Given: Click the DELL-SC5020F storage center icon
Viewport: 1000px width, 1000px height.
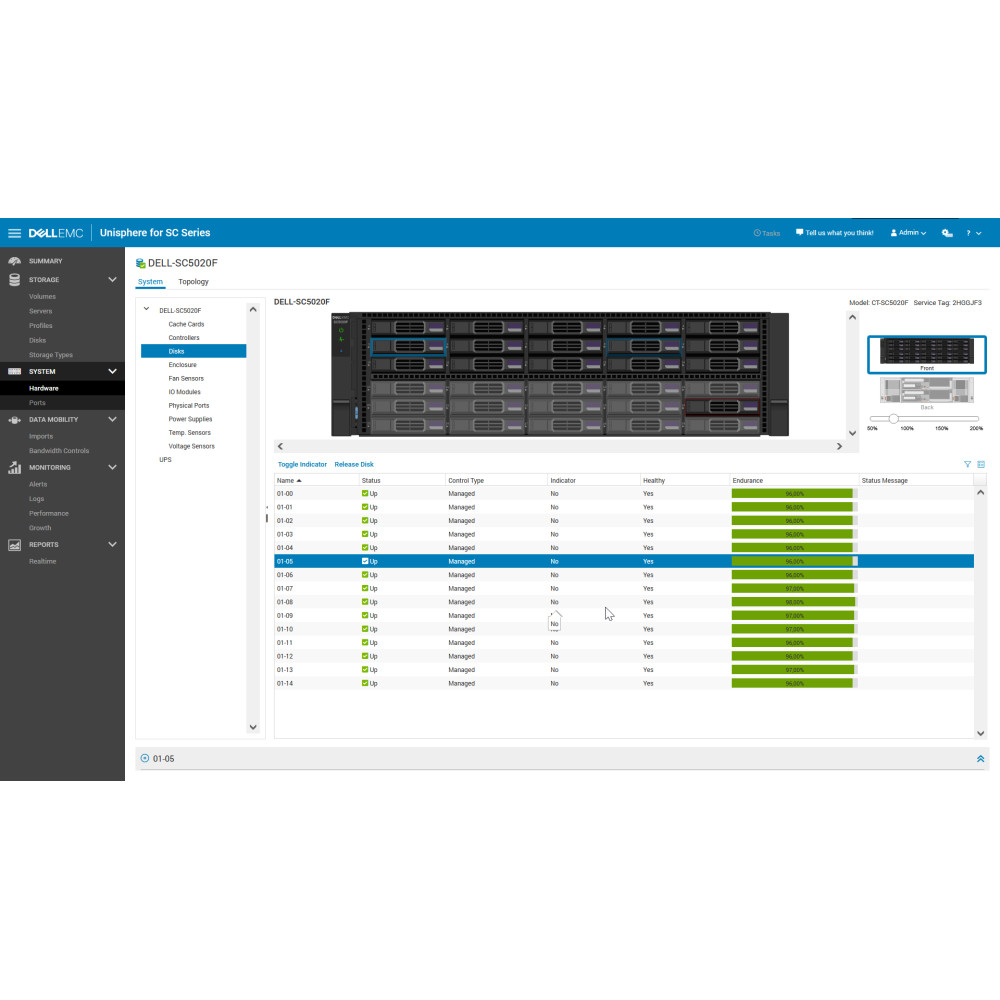Looking at the screenshot, I should (x=140, y=263).
